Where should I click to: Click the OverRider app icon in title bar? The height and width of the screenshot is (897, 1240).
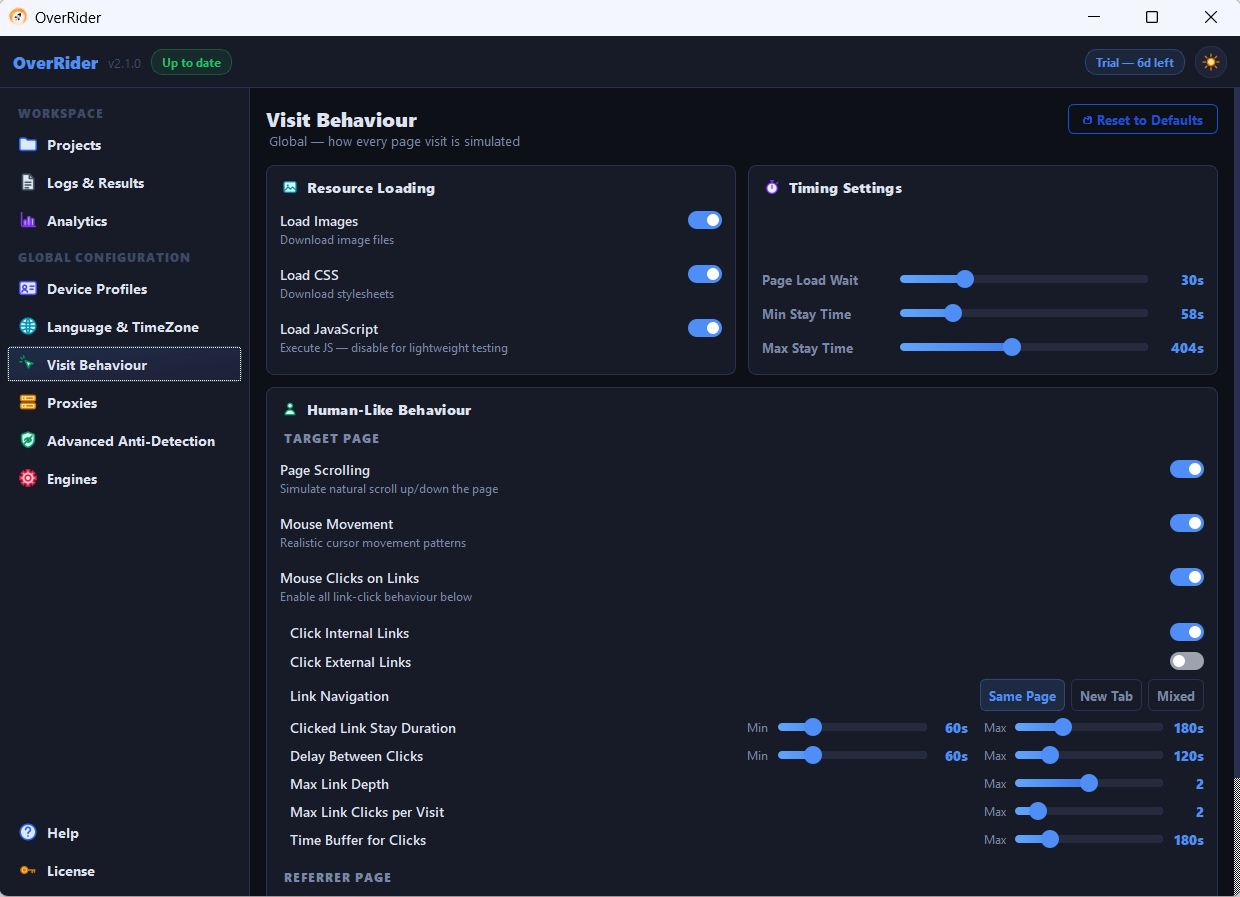18,17
